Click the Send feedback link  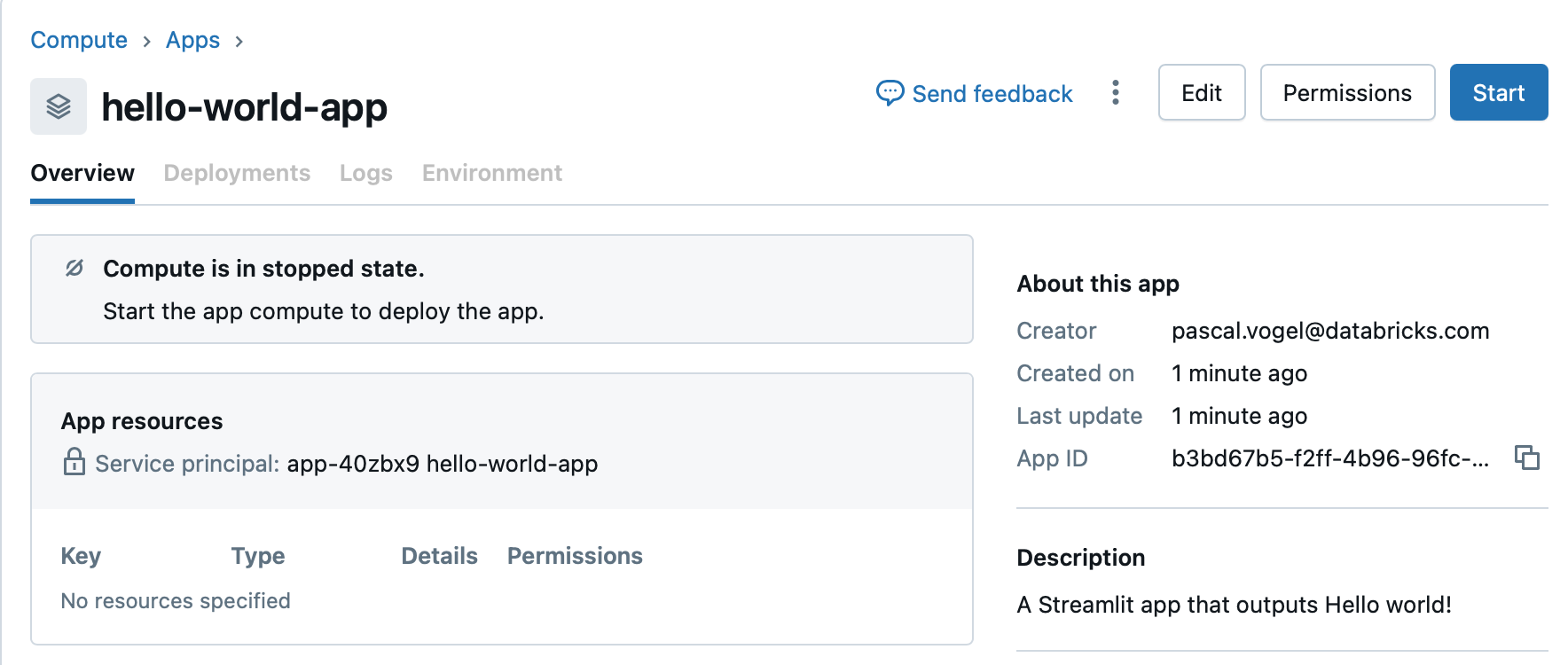tap(992, 93)
